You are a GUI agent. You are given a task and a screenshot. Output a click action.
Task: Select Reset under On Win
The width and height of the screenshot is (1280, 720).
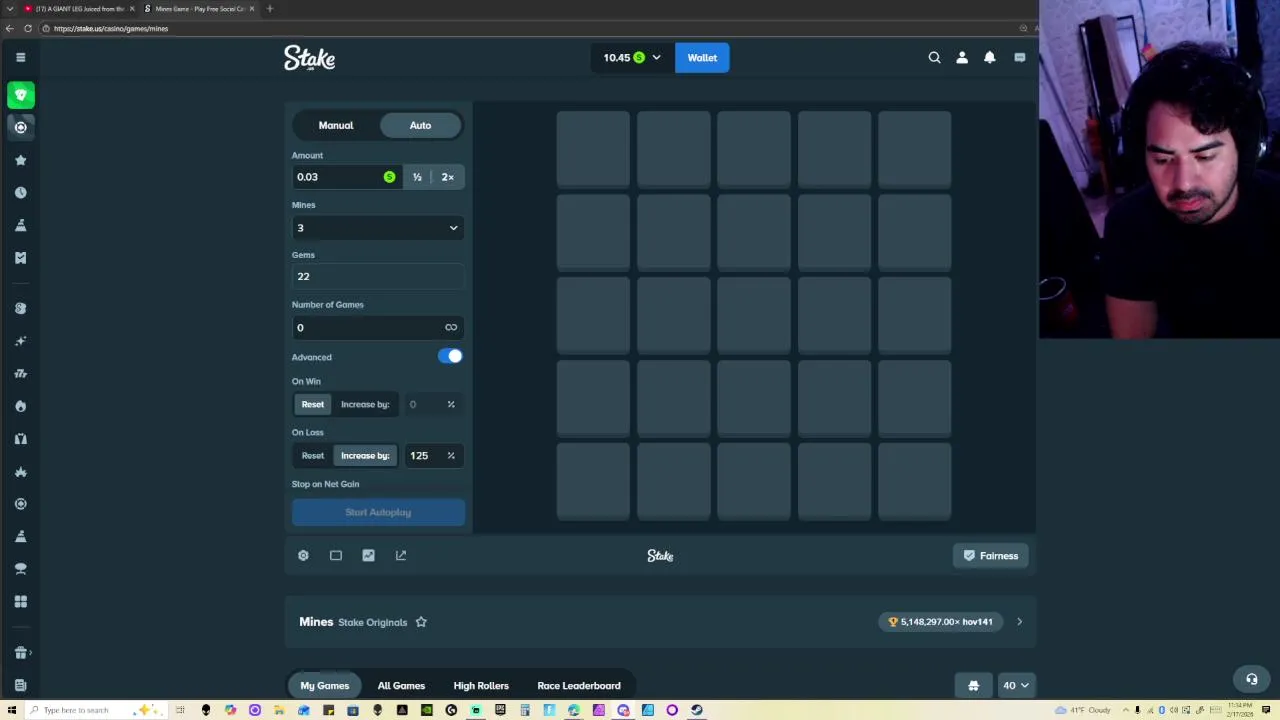click(313, 404)
